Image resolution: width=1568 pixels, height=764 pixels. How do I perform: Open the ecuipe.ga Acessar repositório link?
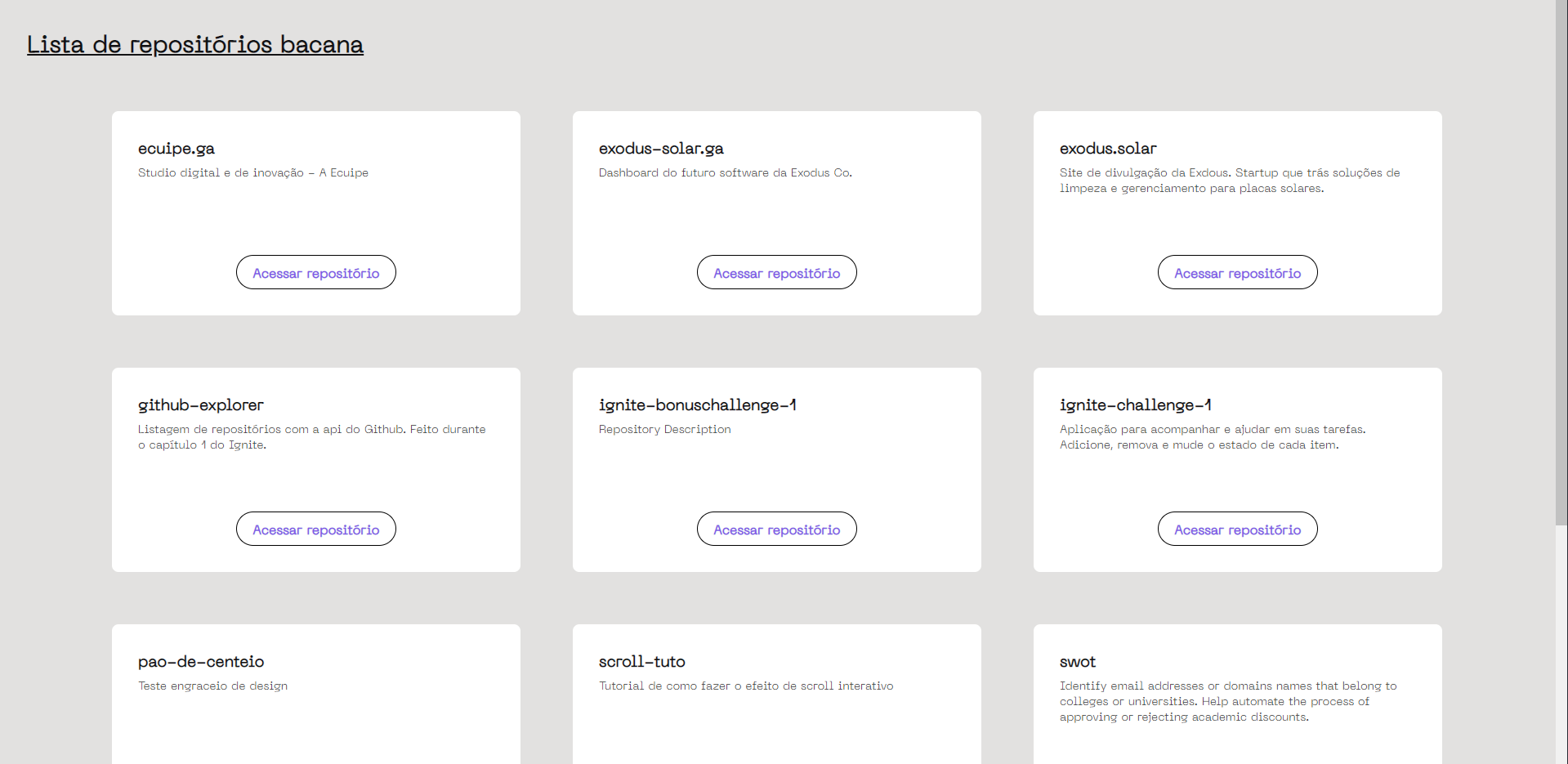[x=316, y=272]
